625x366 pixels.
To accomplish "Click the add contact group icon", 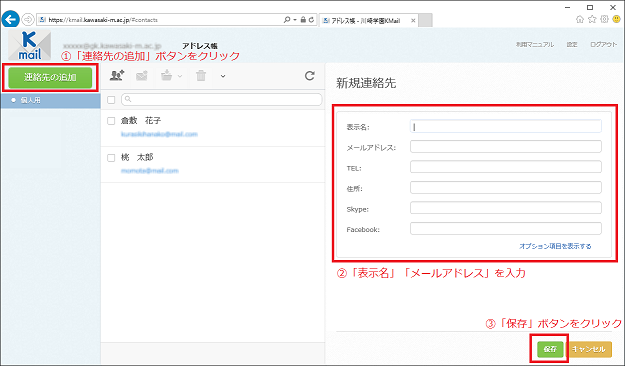I will [117, 75].
